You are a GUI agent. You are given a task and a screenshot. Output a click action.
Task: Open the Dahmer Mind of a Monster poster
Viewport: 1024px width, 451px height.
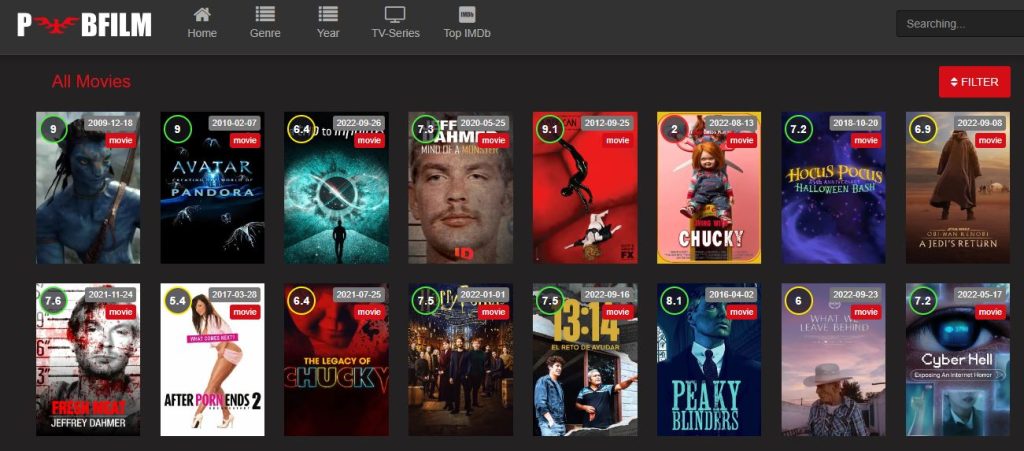pyautogui.click(x=460, y=188)
